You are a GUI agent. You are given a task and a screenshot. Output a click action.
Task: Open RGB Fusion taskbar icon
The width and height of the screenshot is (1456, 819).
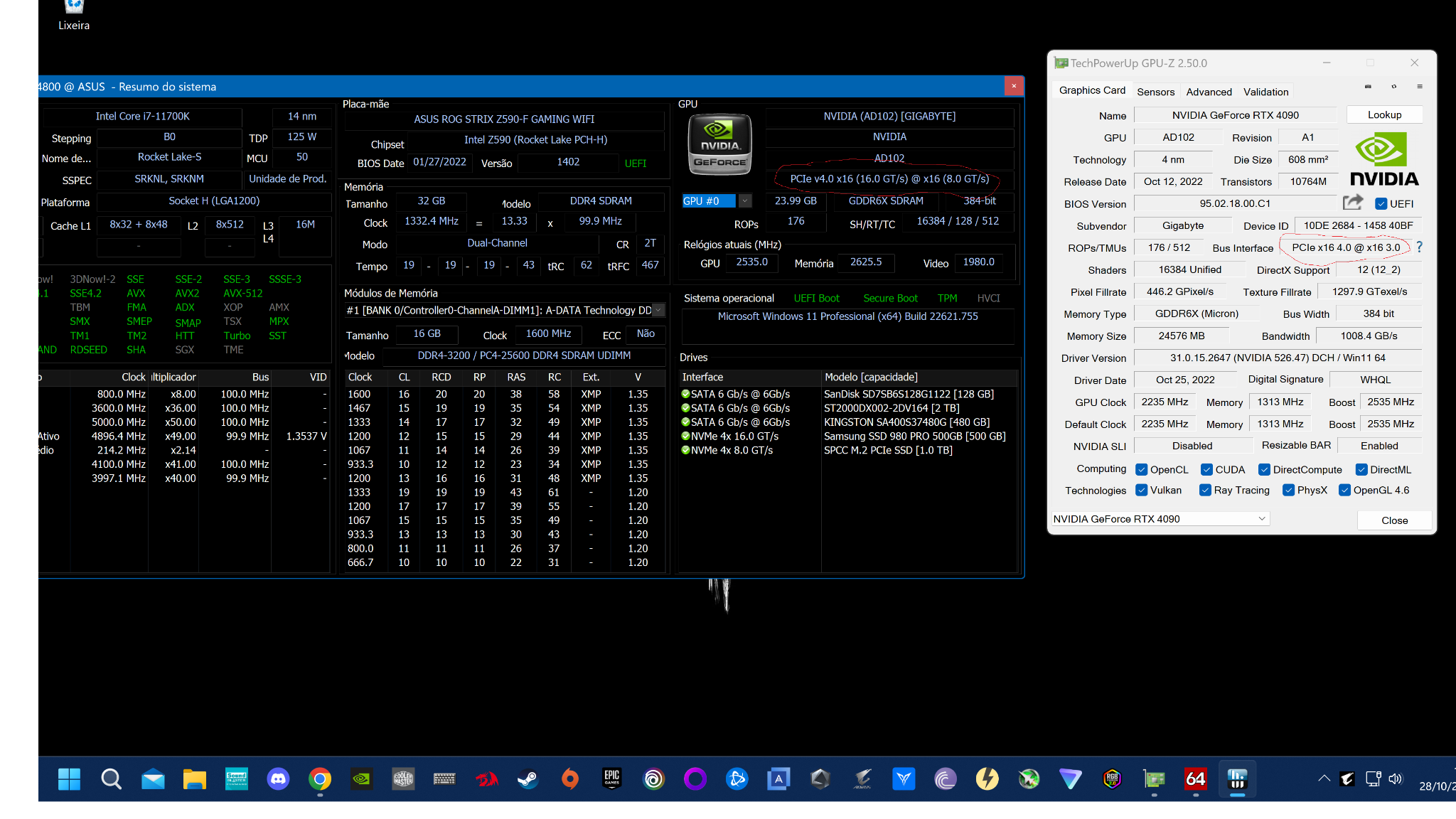[x=1113, y=779]
